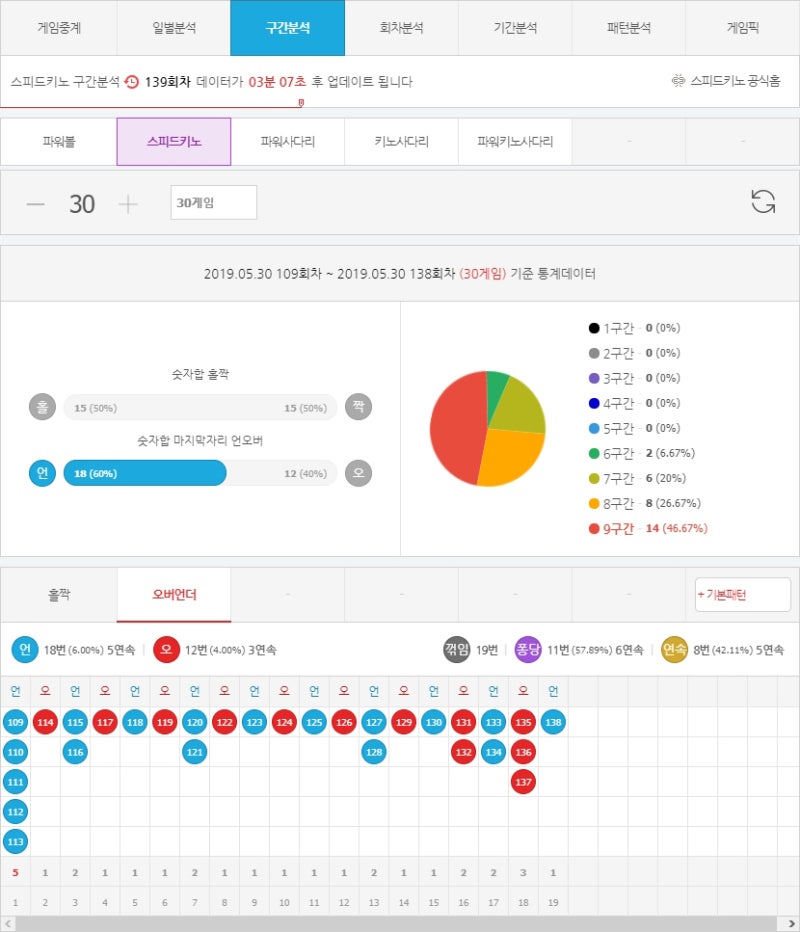This screenshot has height=932, width=800.
Task: Click the red 9구간 legend entry
Action: click(648, 528)
